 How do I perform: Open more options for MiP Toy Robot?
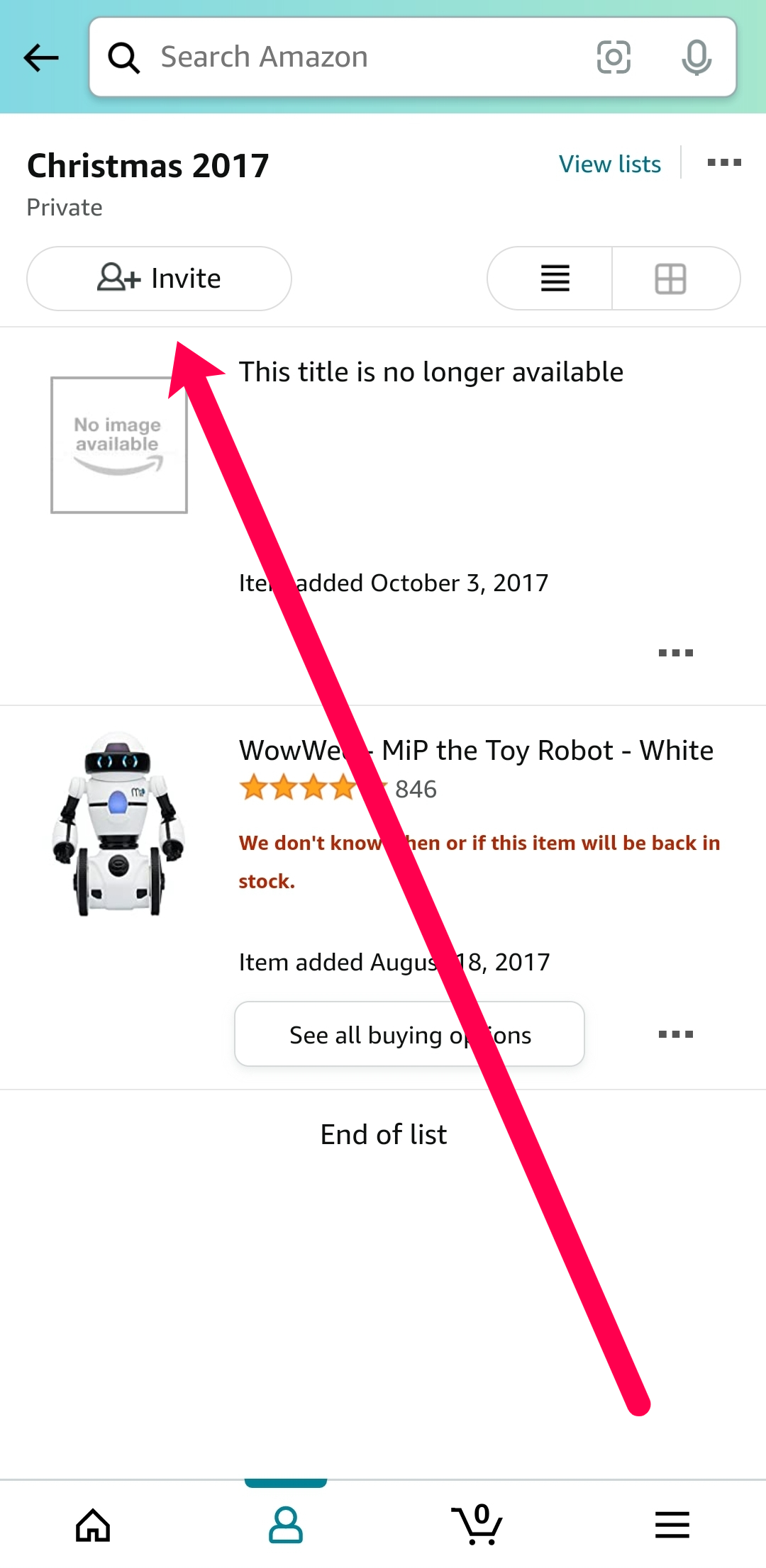pyautogui.click(x=675, y=1034)
